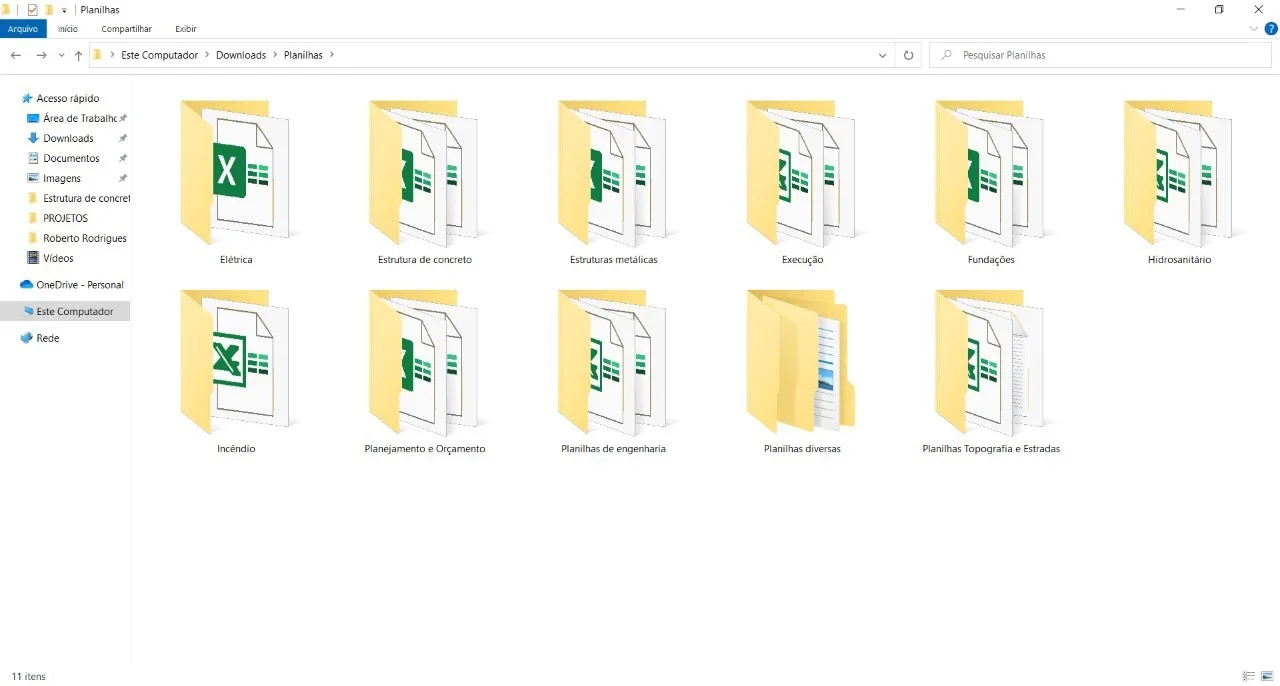Open the Arquivo menu tab

tap(23, 29)
